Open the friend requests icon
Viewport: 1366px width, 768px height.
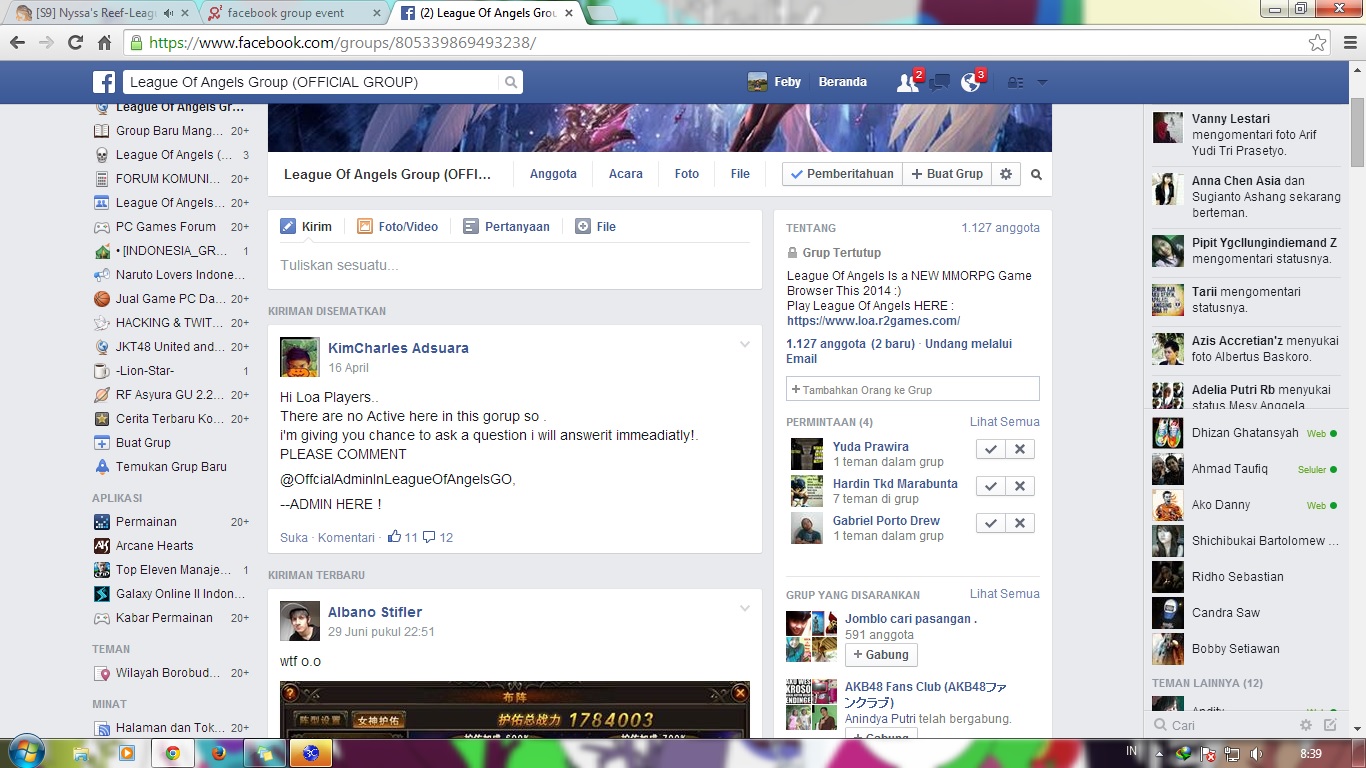pyautogui.click(x=908, y=83)
